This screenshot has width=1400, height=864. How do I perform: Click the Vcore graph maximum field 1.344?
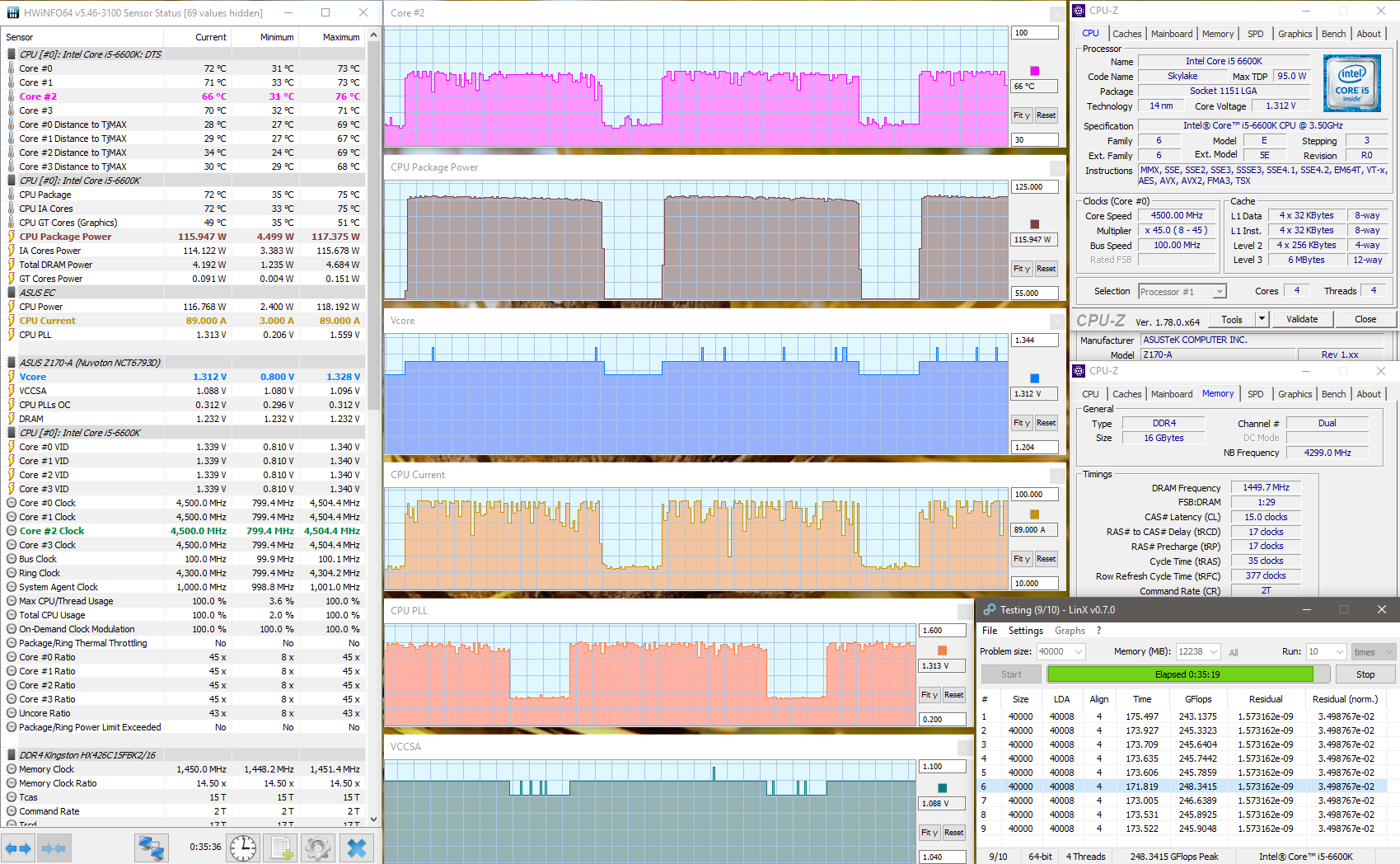point(1034,340)
